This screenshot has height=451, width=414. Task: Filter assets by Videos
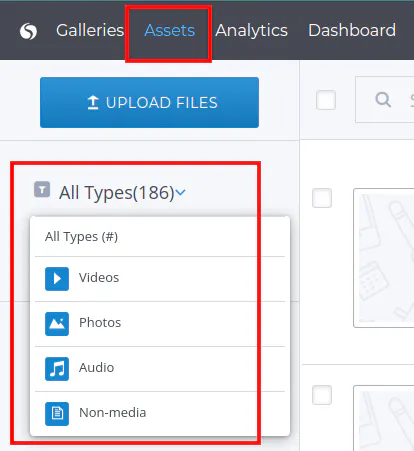click(160, 278)
